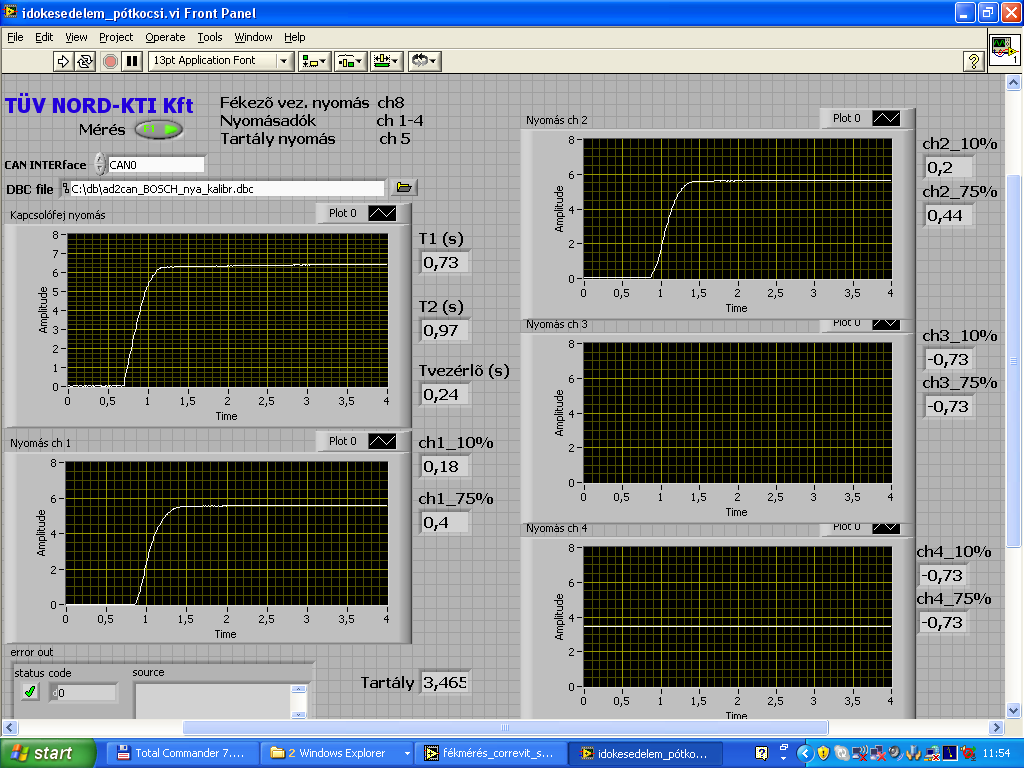
Task: Open the Window menu
Action: [253, 37]
